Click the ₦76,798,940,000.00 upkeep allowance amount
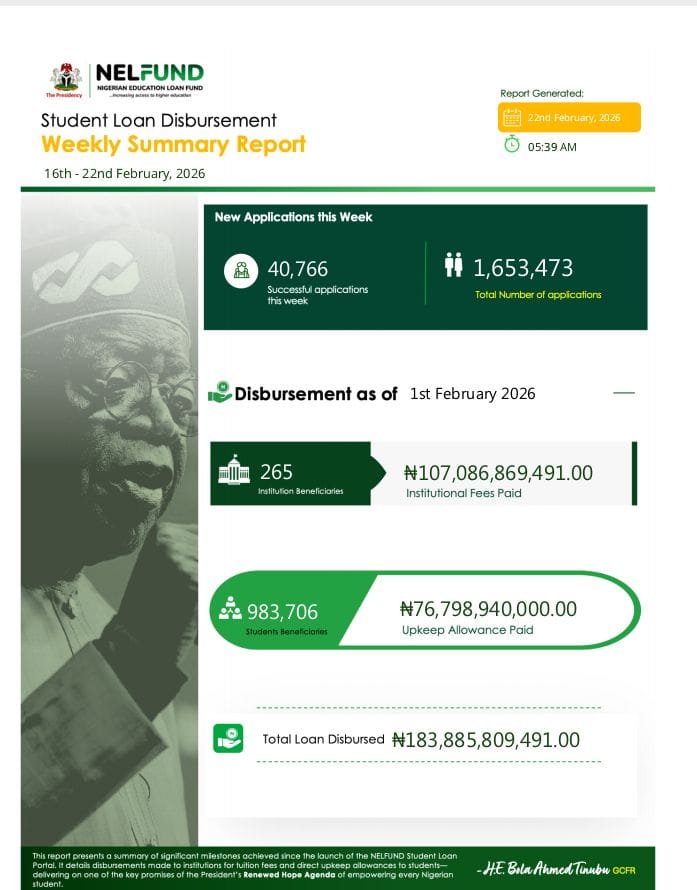Screen dimensions: 697x890 click(488, 609)
